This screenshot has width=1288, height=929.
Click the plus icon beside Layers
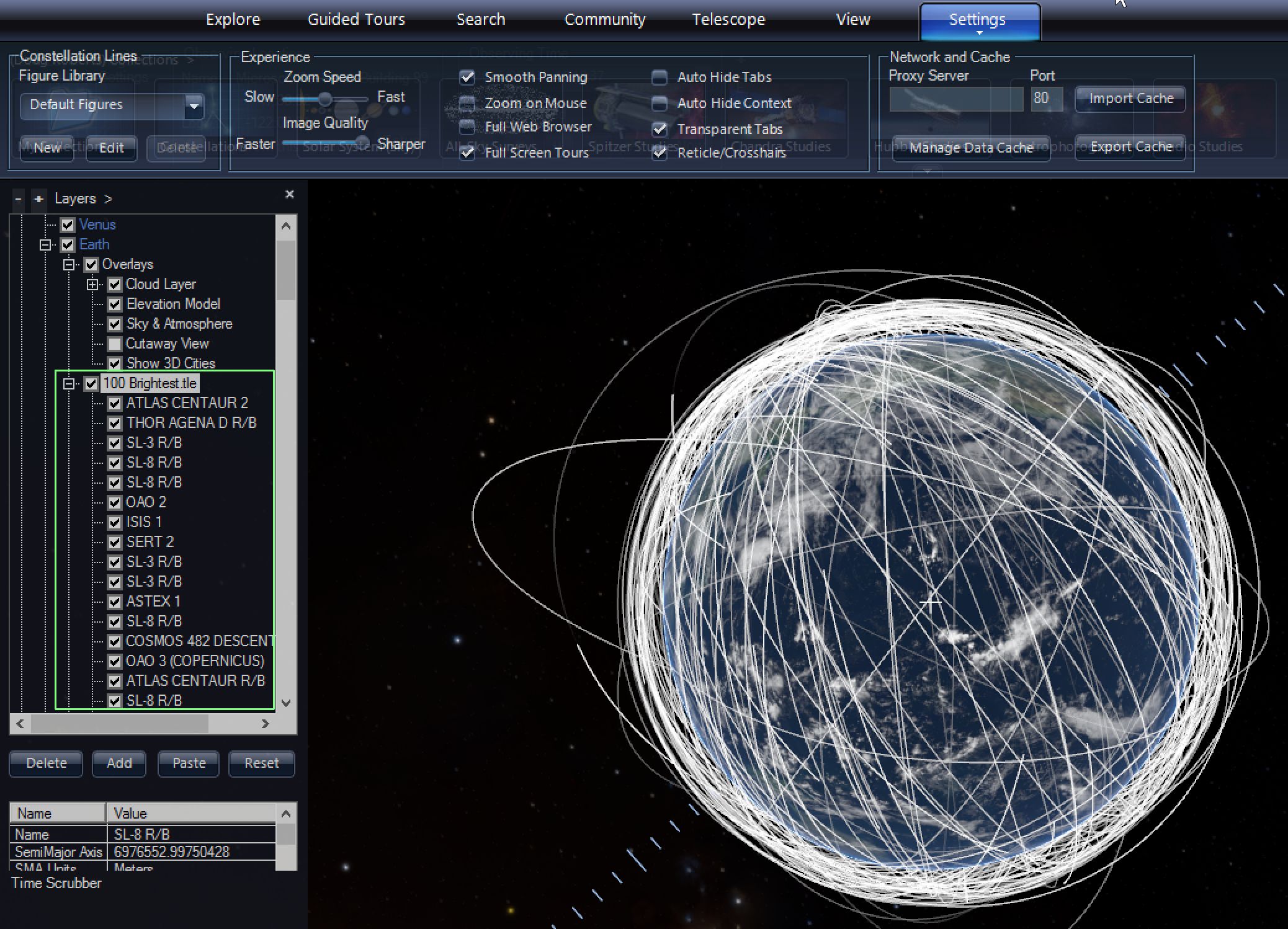point(38,199)
